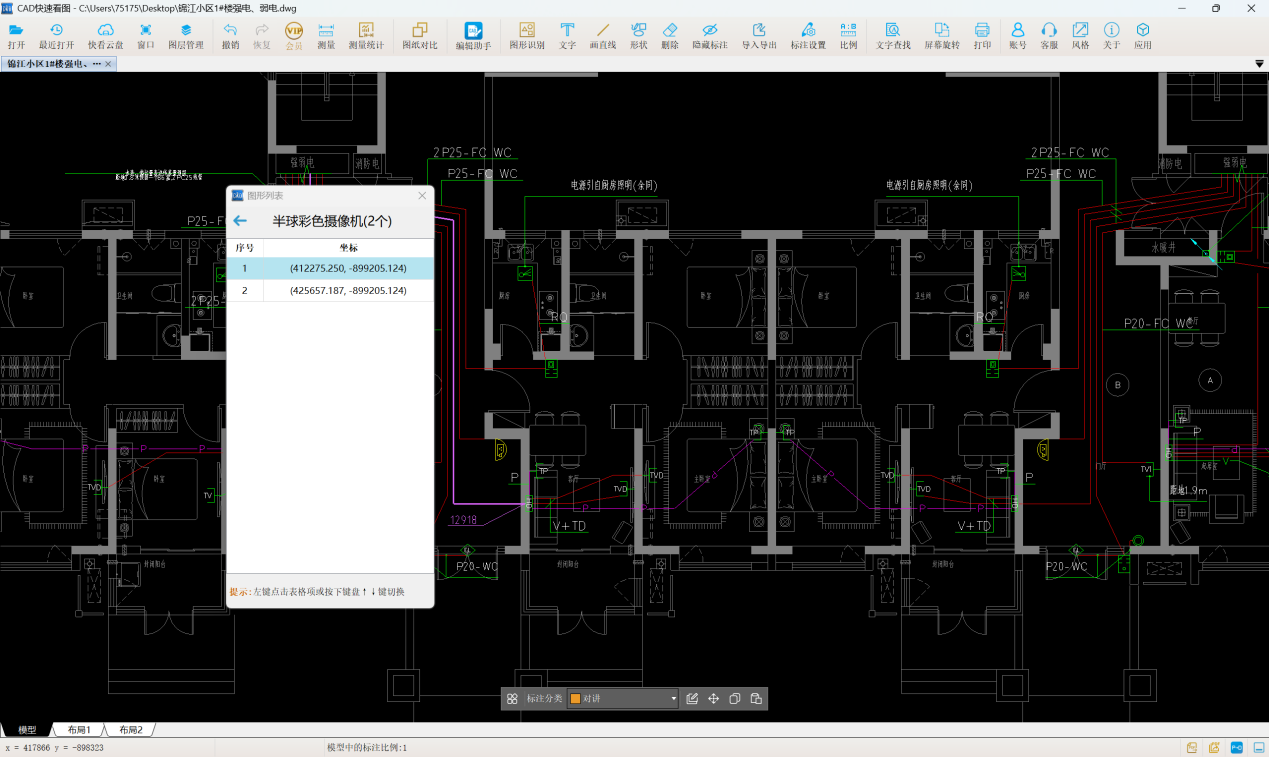
Task: Select the 测量 measure tool
Action: tap(326, 37)
